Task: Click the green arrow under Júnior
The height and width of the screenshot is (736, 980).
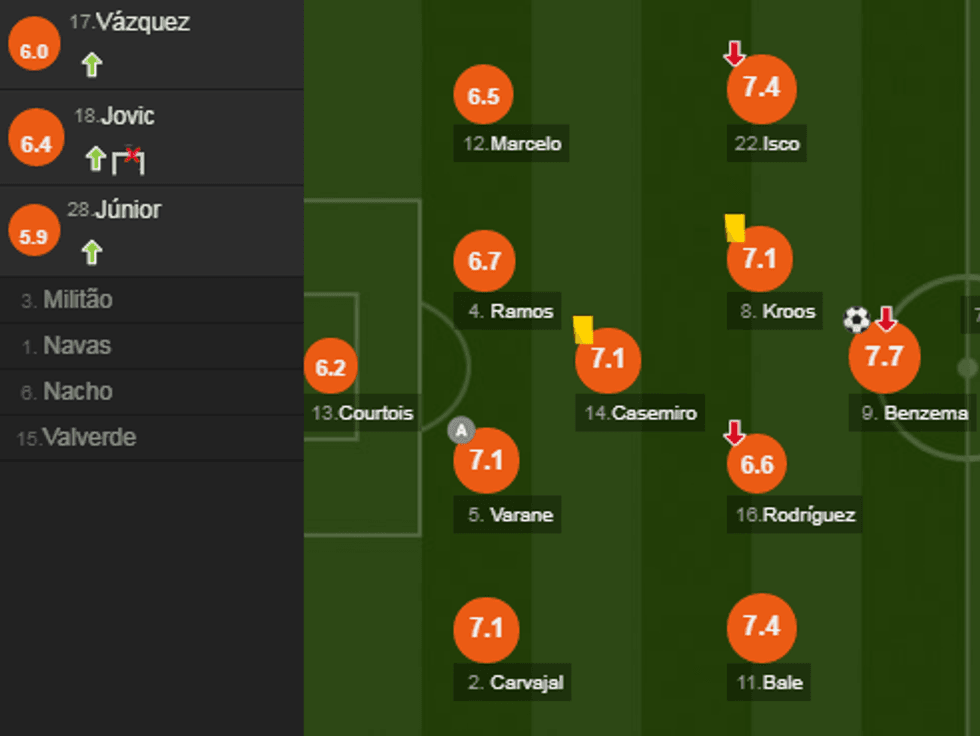Action: pos(92,252)
